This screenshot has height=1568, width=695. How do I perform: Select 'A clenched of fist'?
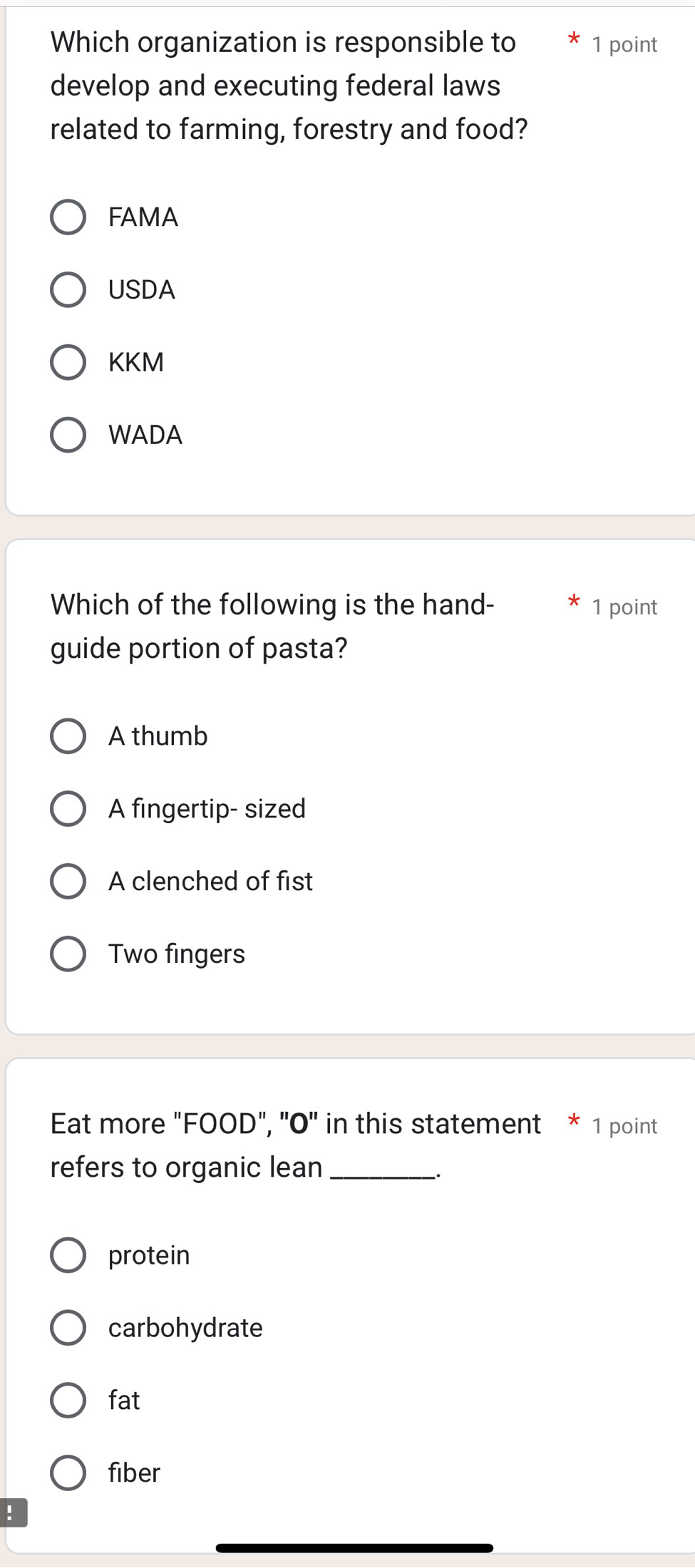tap(68, 881)
